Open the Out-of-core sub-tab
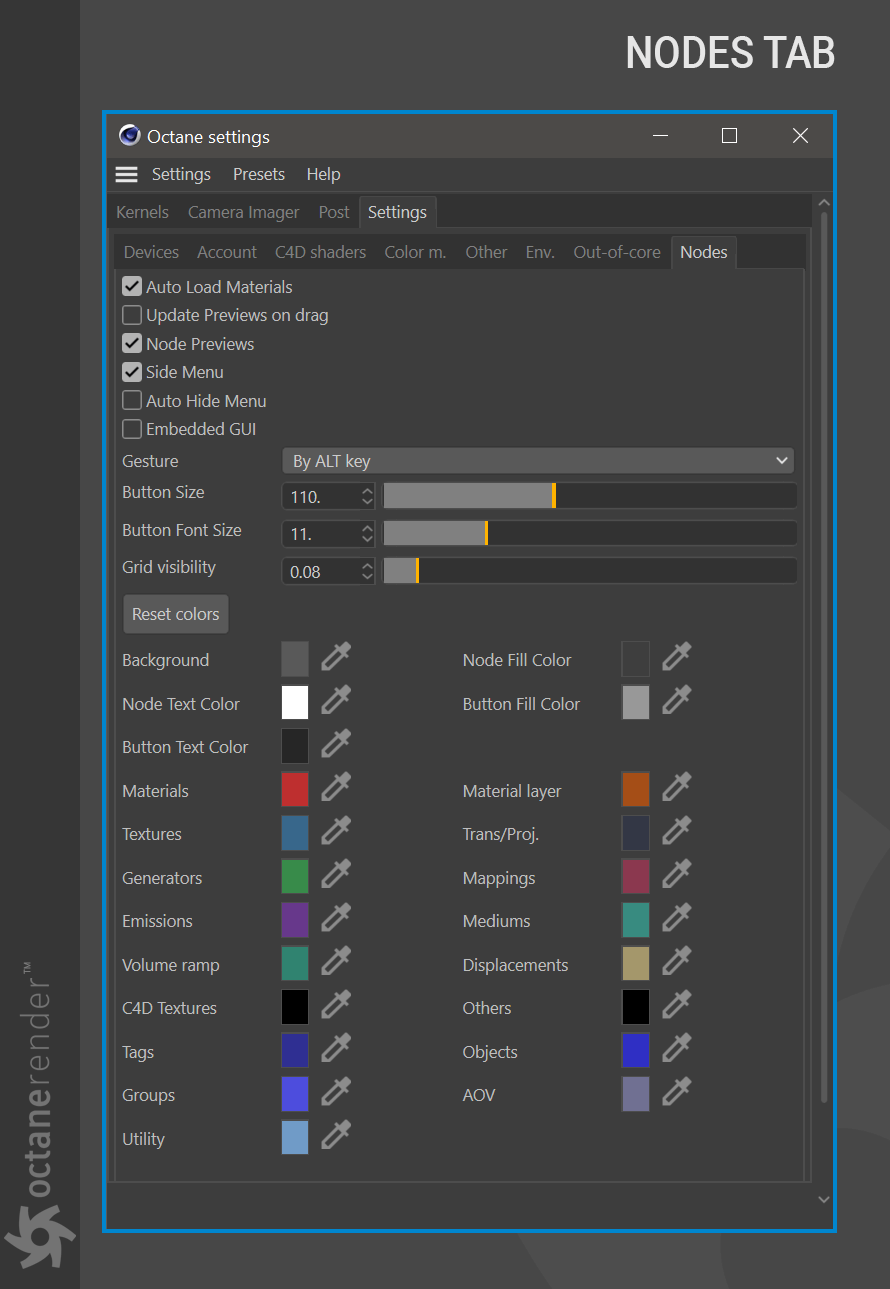The image size is (890, 1289). tap(617, 252)
